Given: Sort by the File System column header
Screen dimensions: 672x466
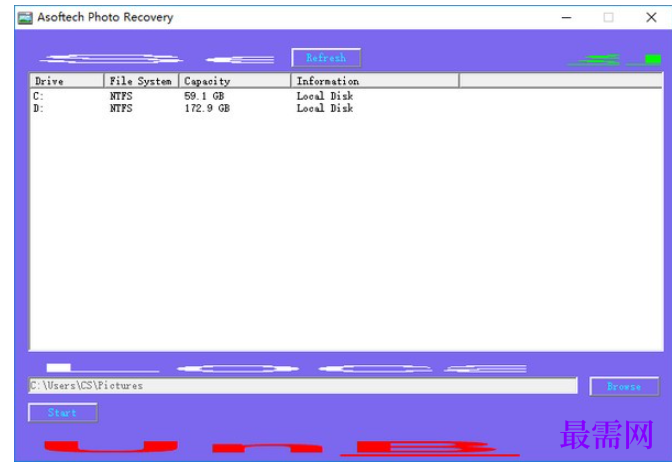Looking at the screenshot, I should pos(141,81).
